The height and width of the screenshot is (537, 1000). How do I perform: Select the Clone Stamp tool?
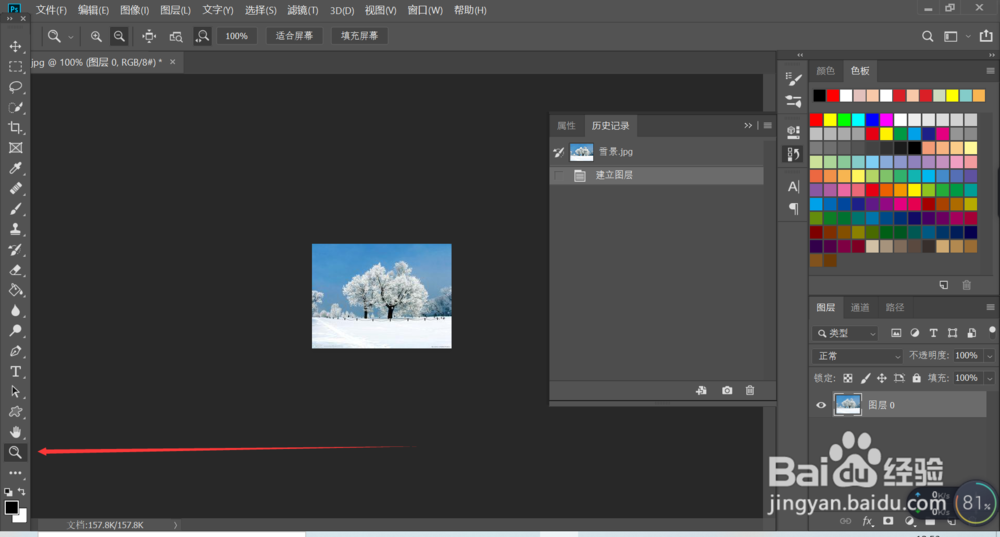tap(15, 229)
